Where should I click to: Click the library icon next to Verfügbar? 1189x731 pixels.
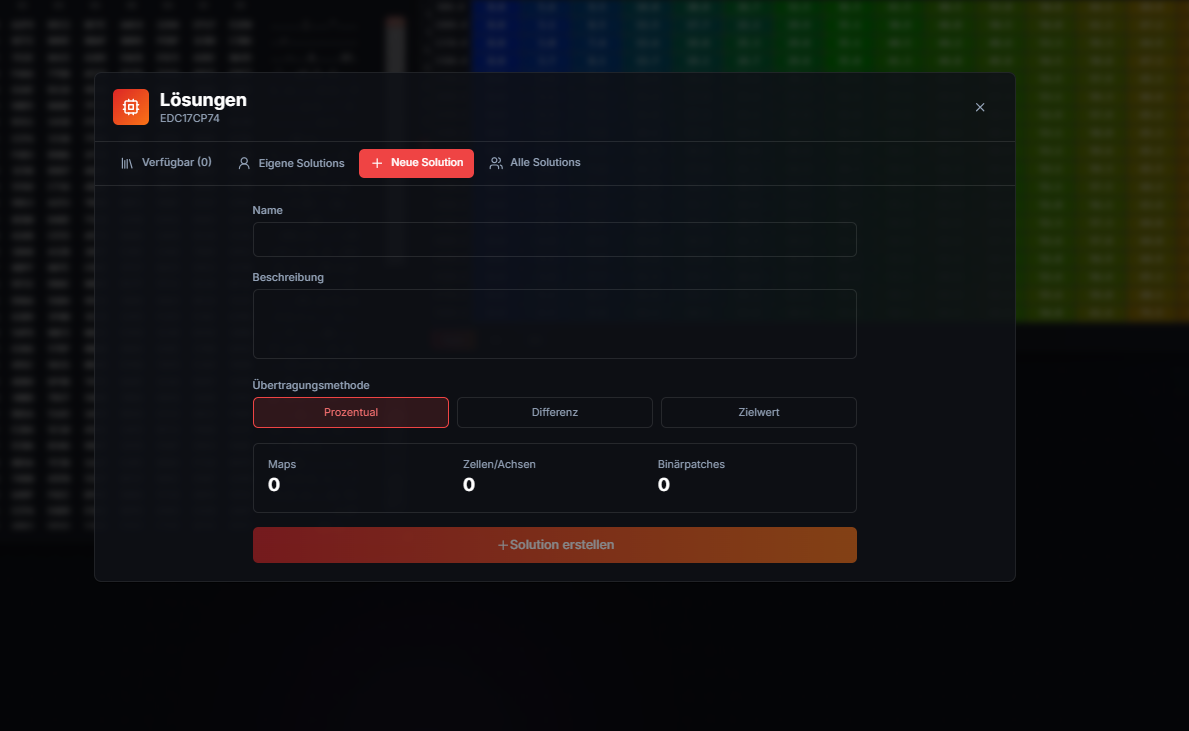[x=127, y=163]
